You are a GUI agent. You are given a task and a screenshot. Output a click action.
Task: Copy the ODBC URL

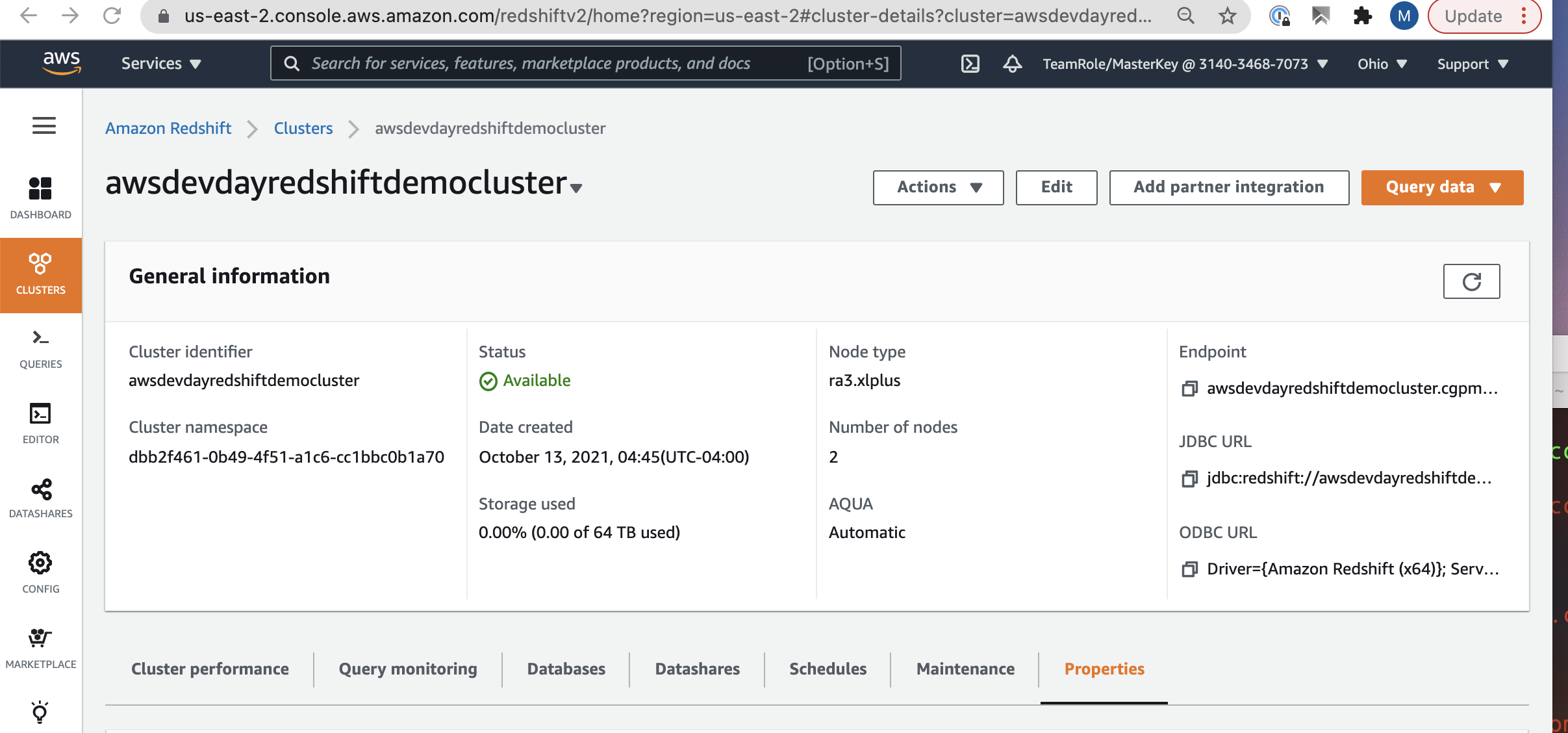[x=1189, y=569]
